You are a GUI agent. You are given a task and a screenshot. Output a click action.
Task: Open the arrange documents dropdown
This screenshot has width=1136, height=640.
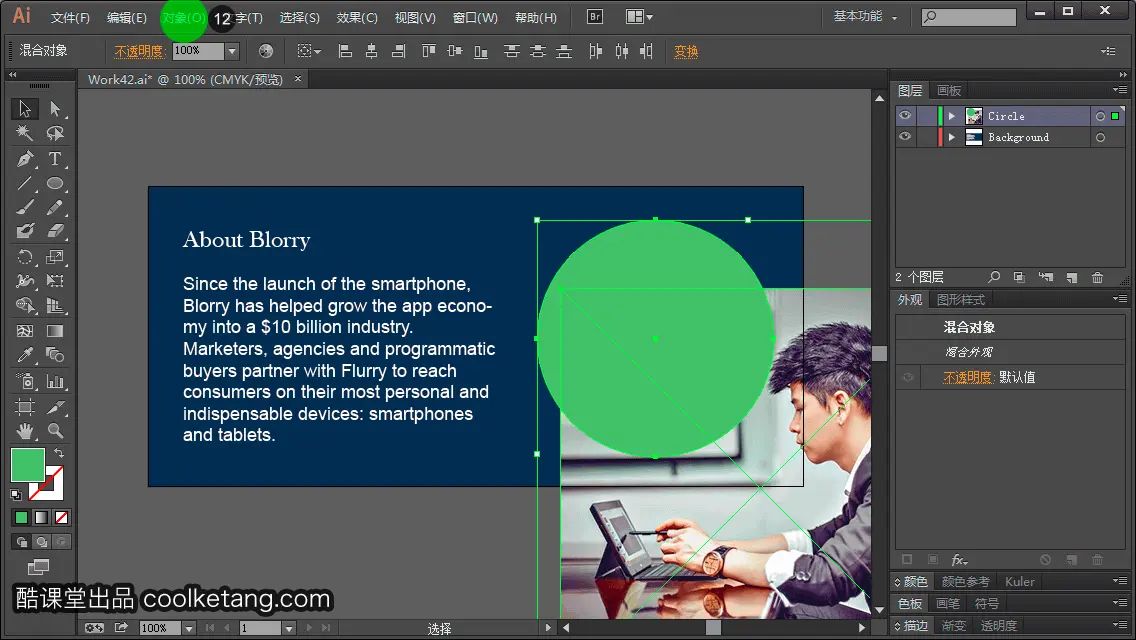coord(639,17)
